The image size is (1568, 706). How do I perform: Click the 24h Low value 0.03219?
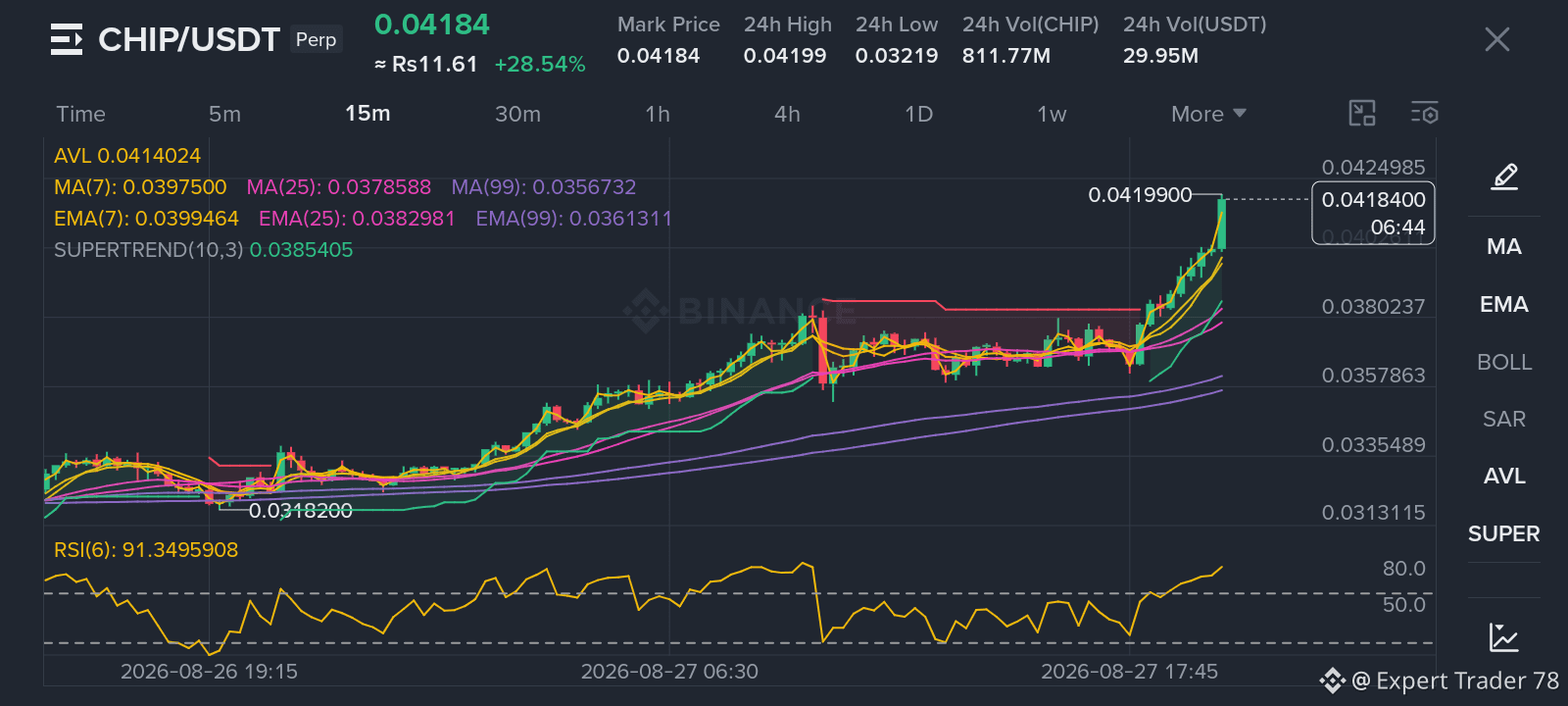click(x=897, y=56)
